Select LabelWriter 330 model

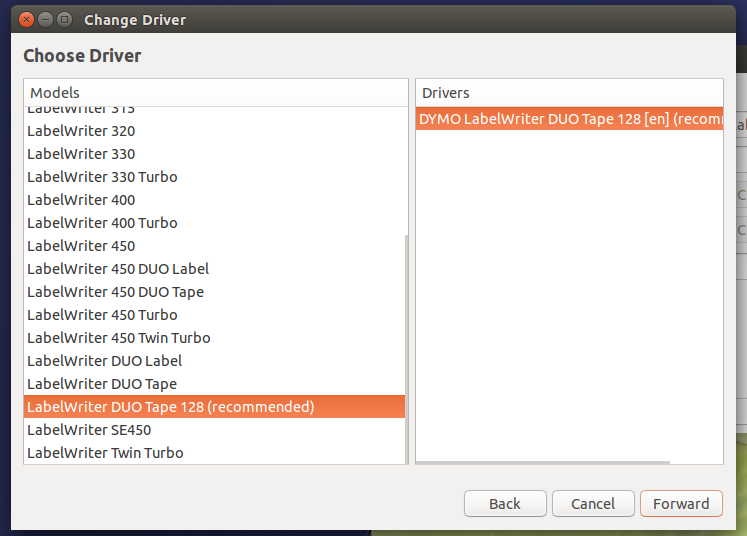pyautogui.click(x=214, y=154)
